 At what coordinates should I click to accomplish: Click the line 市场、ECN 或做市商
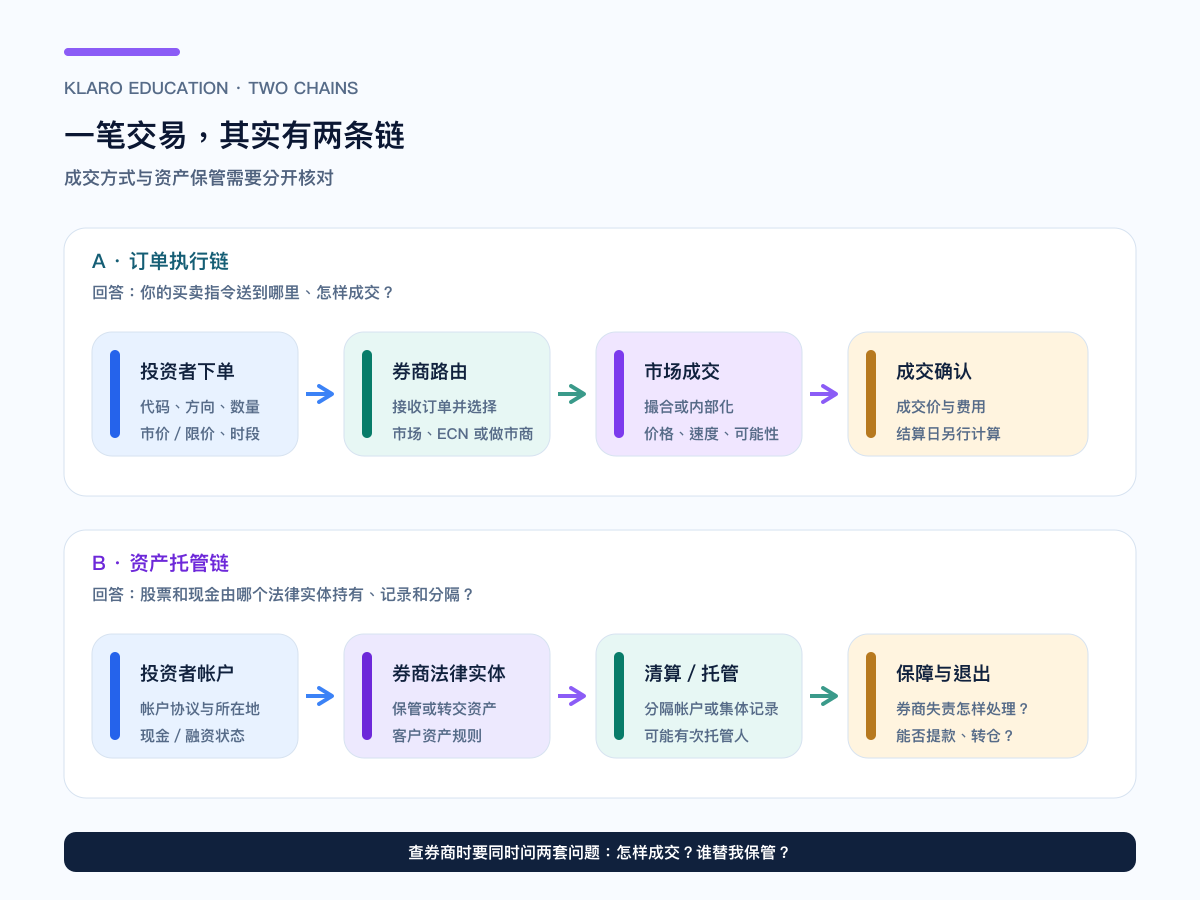[x=462, y=434]
